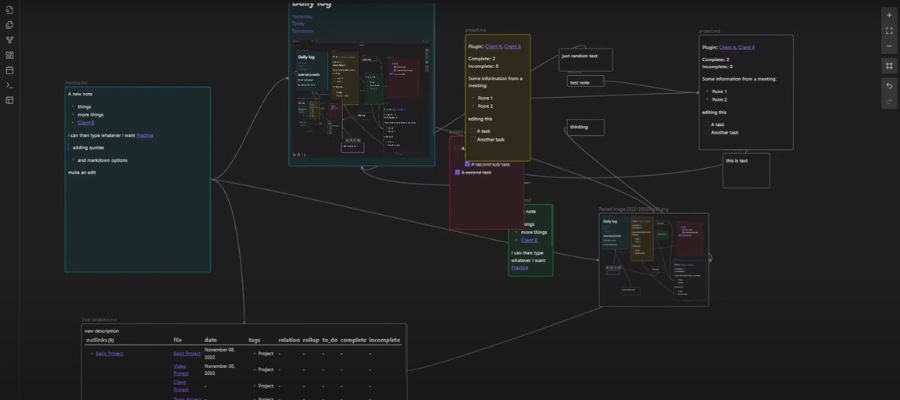Click the snap-to-grid canvas control icon
Screen dimensions: 900x400
coord(889,66)
